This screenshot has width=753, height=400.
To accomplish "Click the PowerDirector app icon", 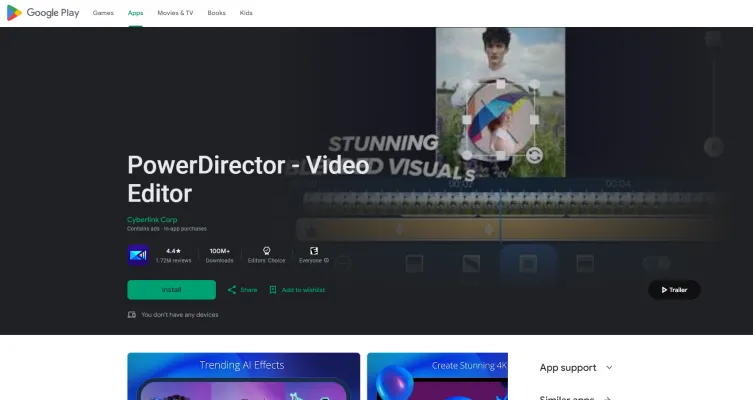I will [138, 254].
